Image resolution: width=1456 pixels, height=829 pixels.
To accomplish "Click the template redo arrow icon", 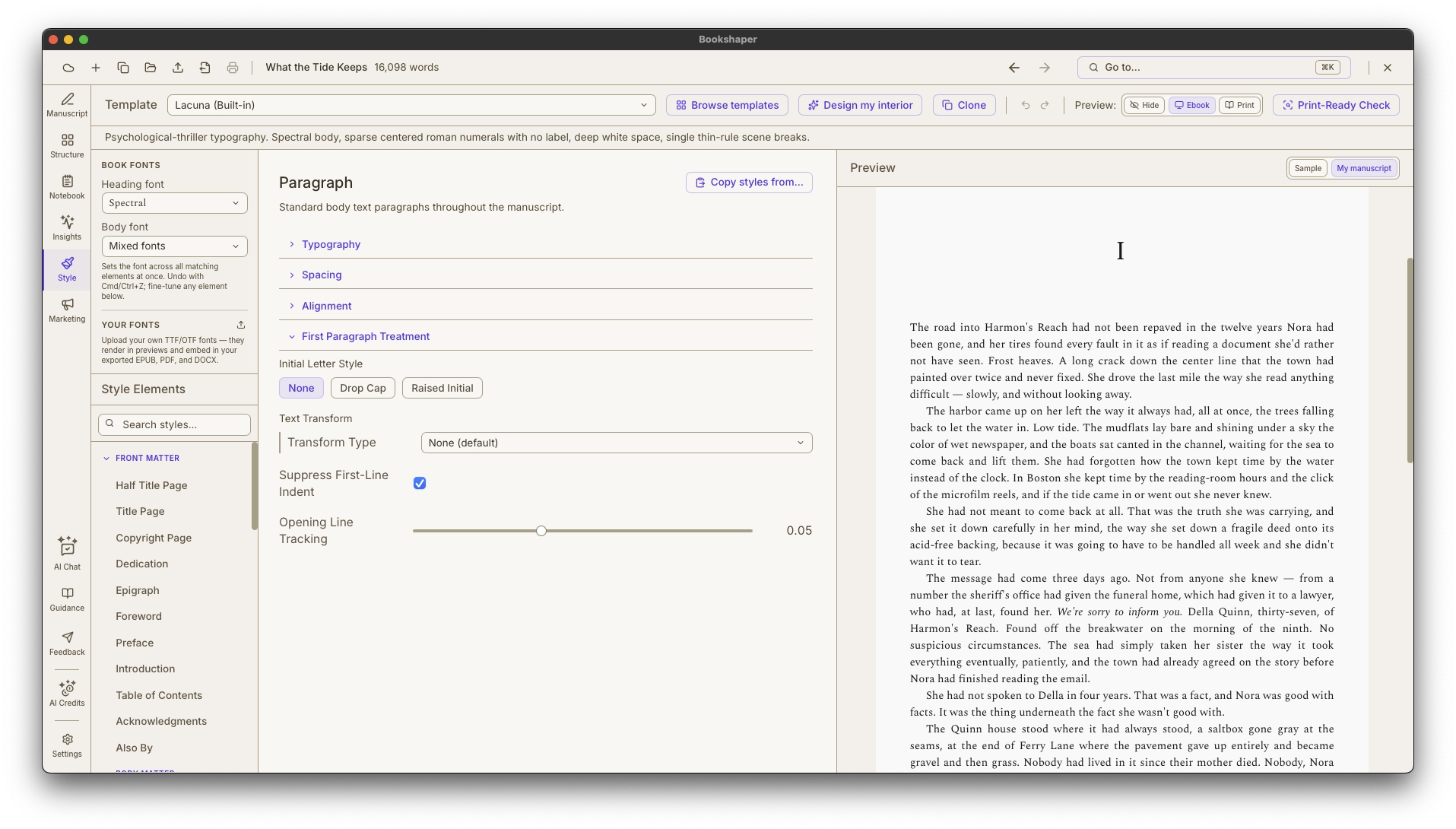I will click(x=1045, y=105).
